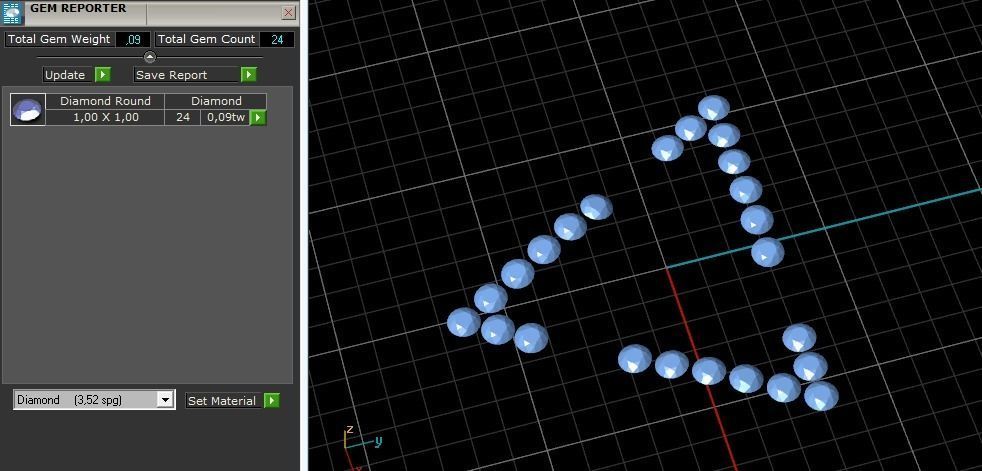The height and width of the screenshot is (471, 982).
Task: Click the 0,09tw weight cell
Action: point(225,117)
